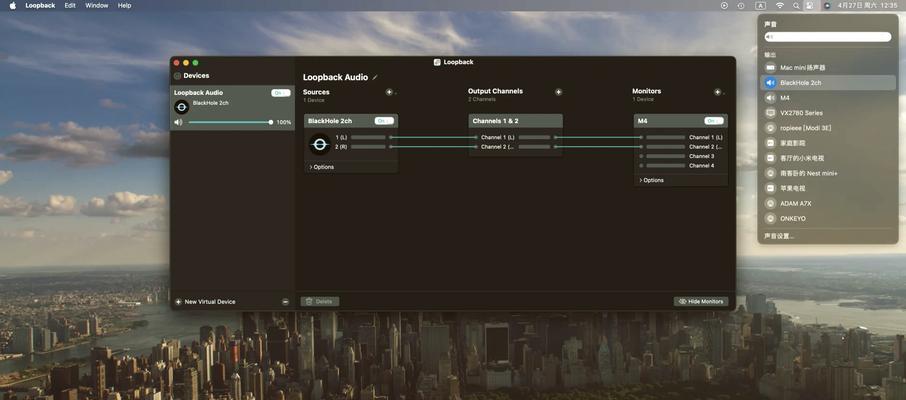The image size is (906, 400).
Task: Select VX2780 Series display output icon
Action: tap(770, 113)
